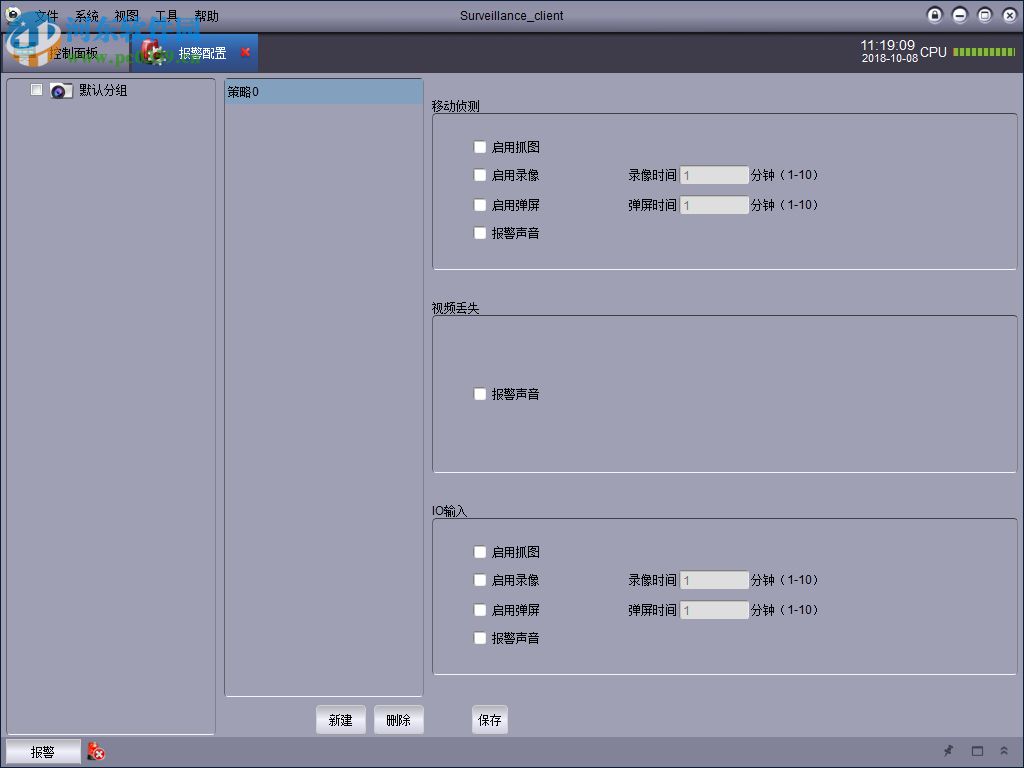The width and height of the screenshot is (1024, 768).
Task: Open the 系统 menu
Action: point(86,16)
